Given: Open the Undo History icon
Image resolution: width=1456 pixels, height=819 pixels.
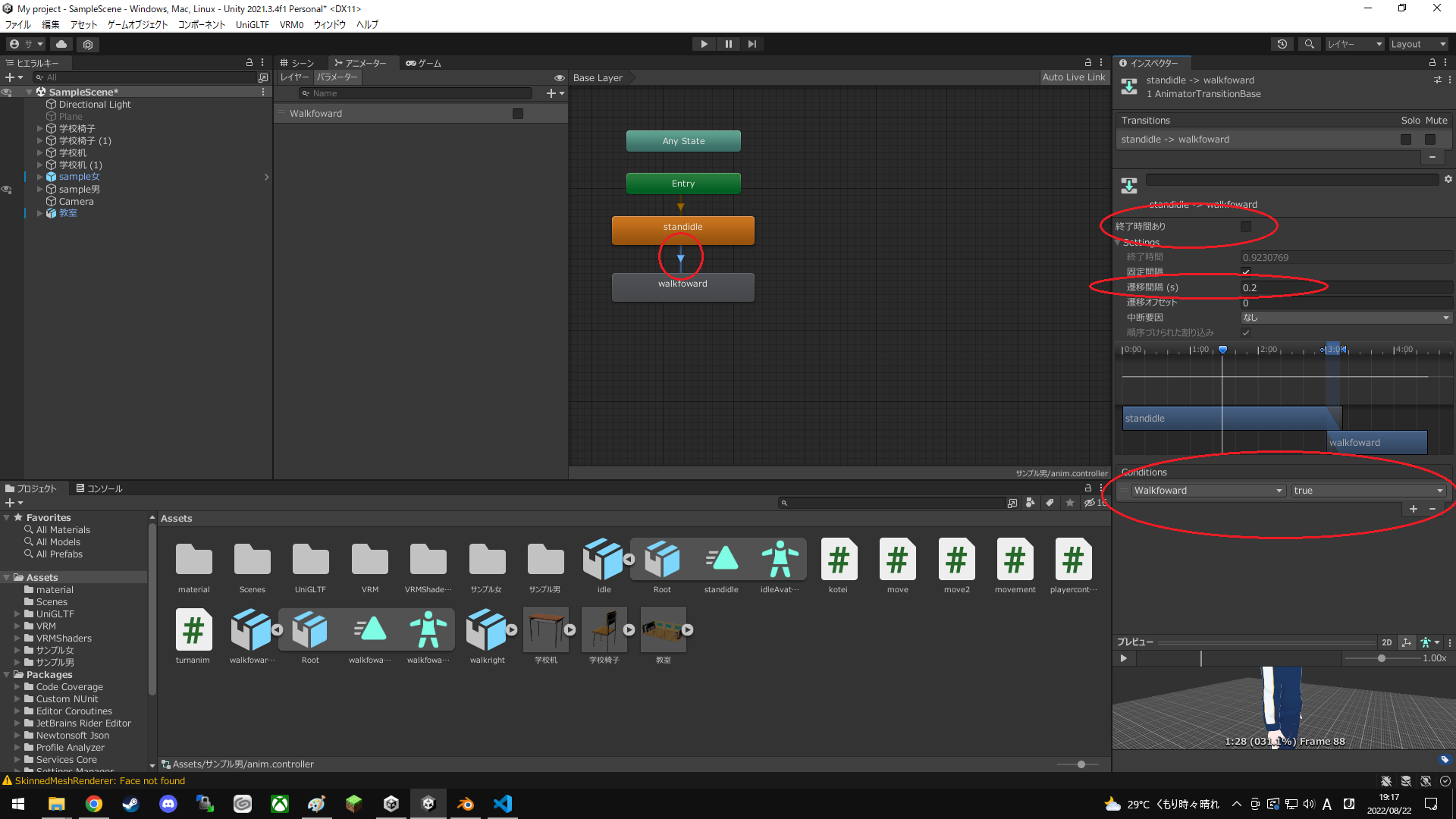Looking at the screenshot, I should [1282, 44].
